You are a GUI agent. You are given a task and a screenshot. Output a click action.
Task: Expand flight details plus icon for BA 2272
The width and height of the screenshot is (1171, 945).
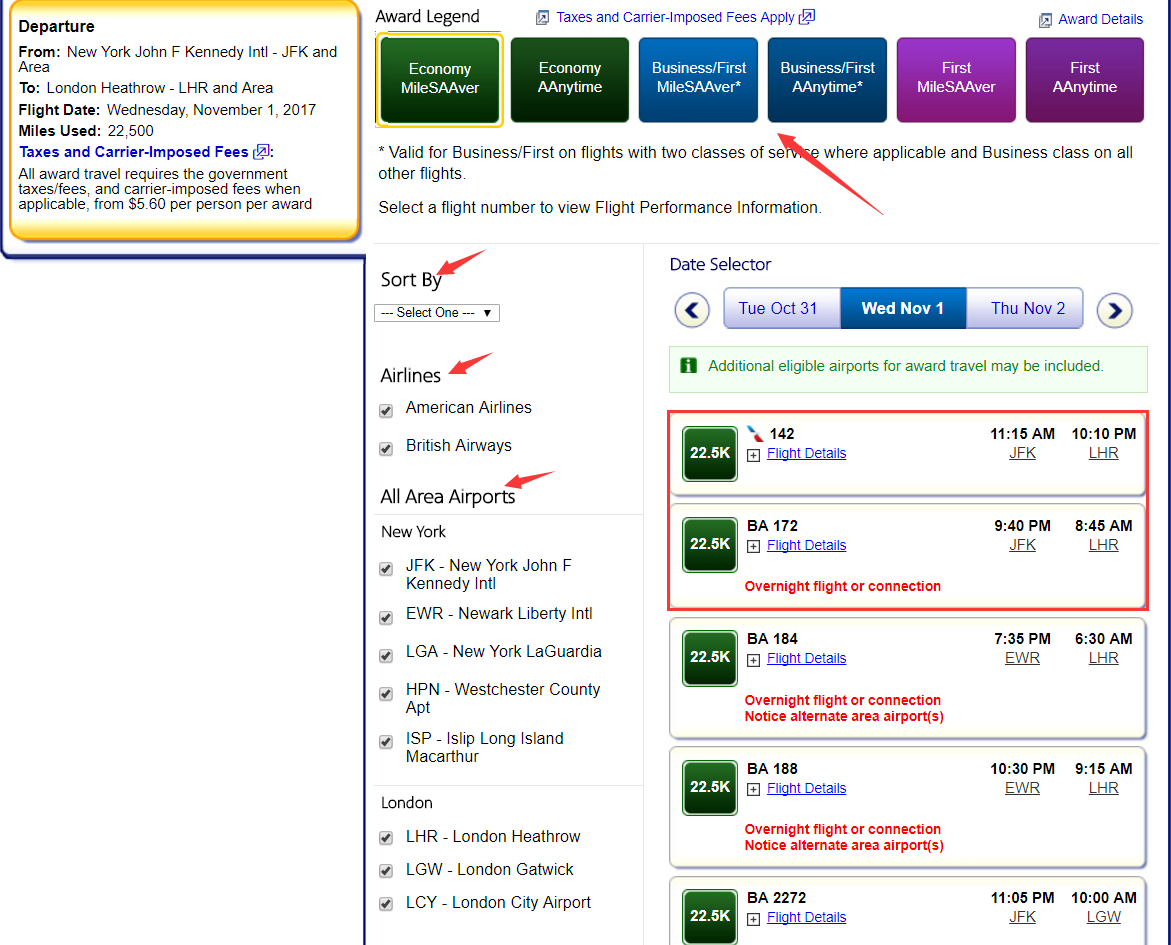point(754,919)
